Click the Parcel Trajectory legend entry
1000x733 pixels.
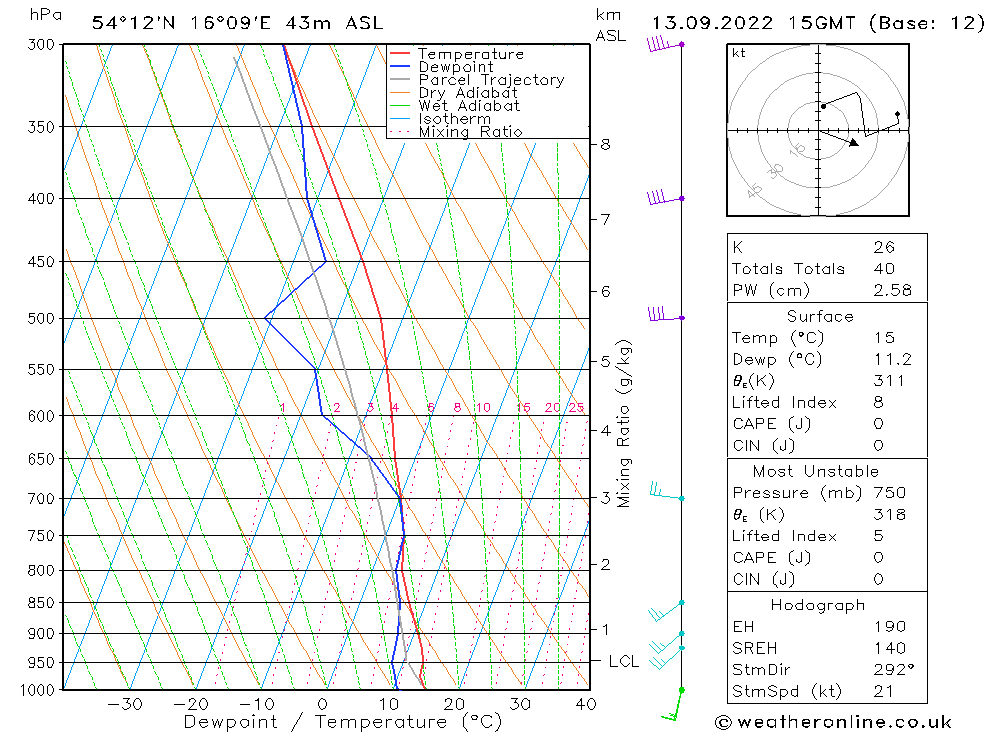[477, 80]
